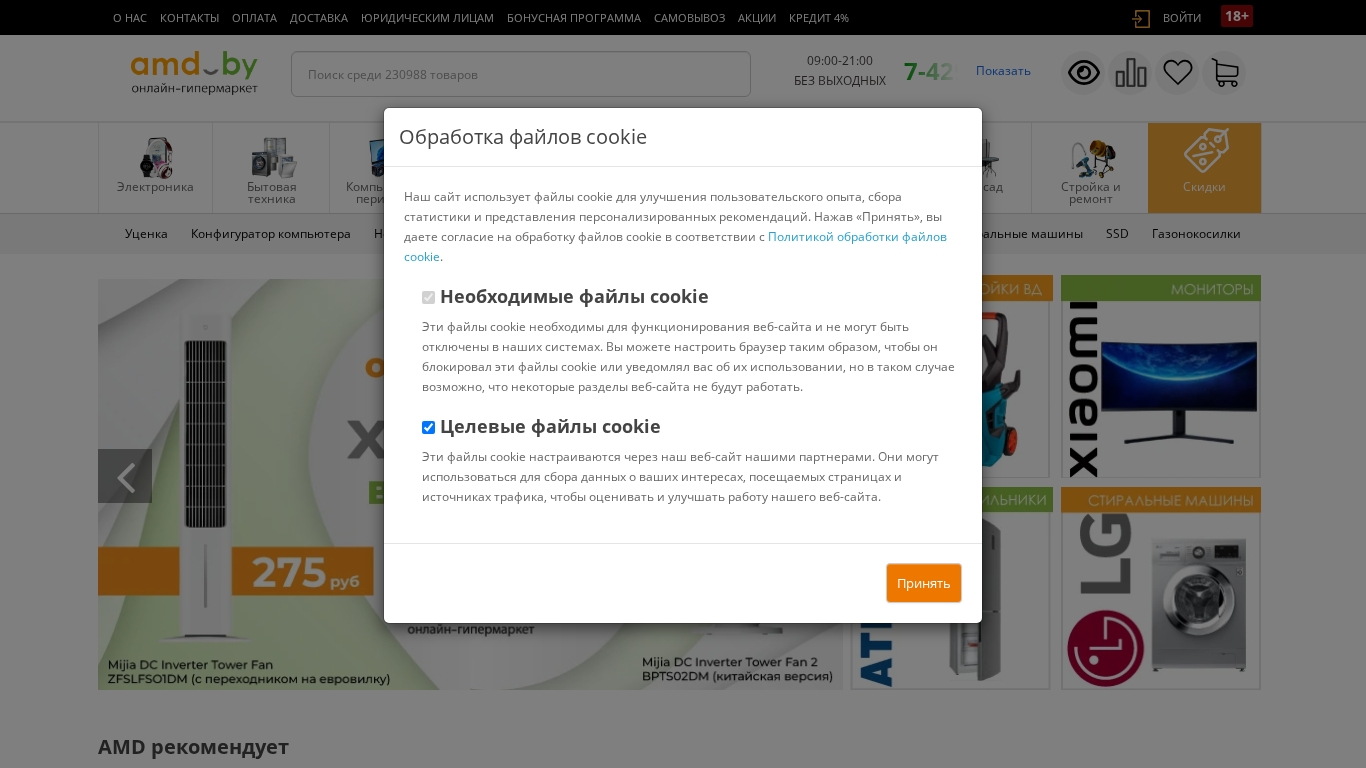
Task: Open the favorites heart icon
Action: point(1178,73)
